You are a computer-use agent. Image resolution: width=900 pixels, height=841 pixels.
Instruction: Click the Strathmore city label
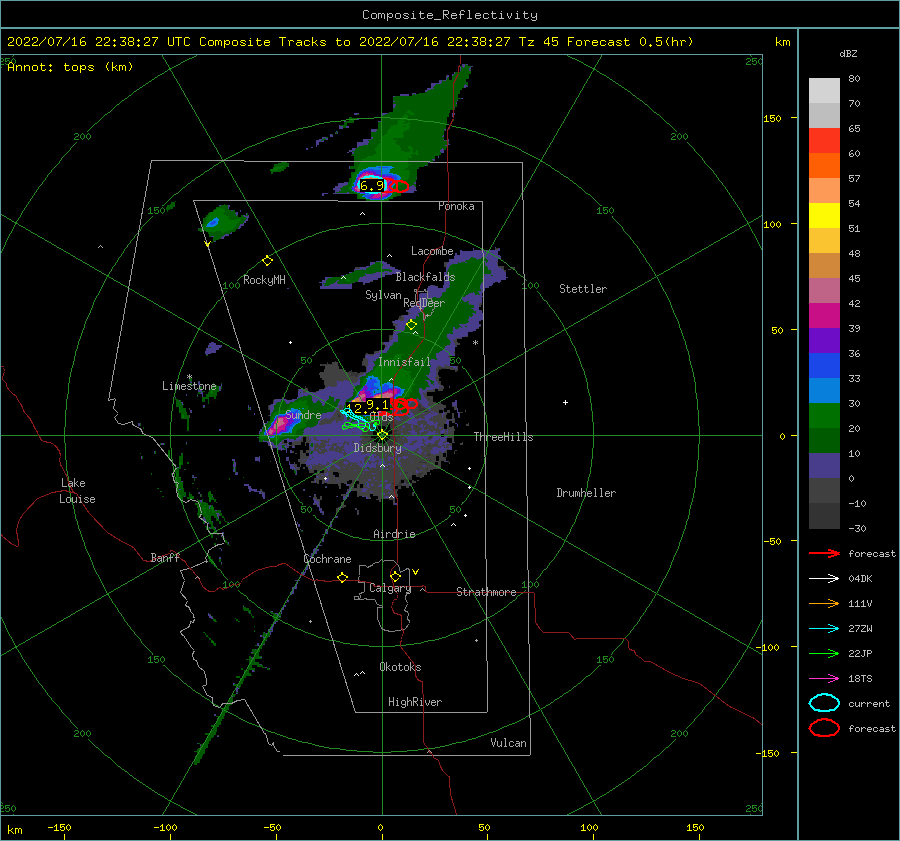tap(486, 592)
